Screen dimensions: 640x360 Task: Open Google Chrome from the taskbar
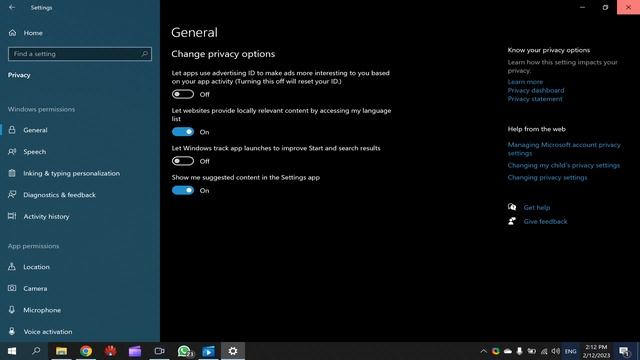coord(86,351)
